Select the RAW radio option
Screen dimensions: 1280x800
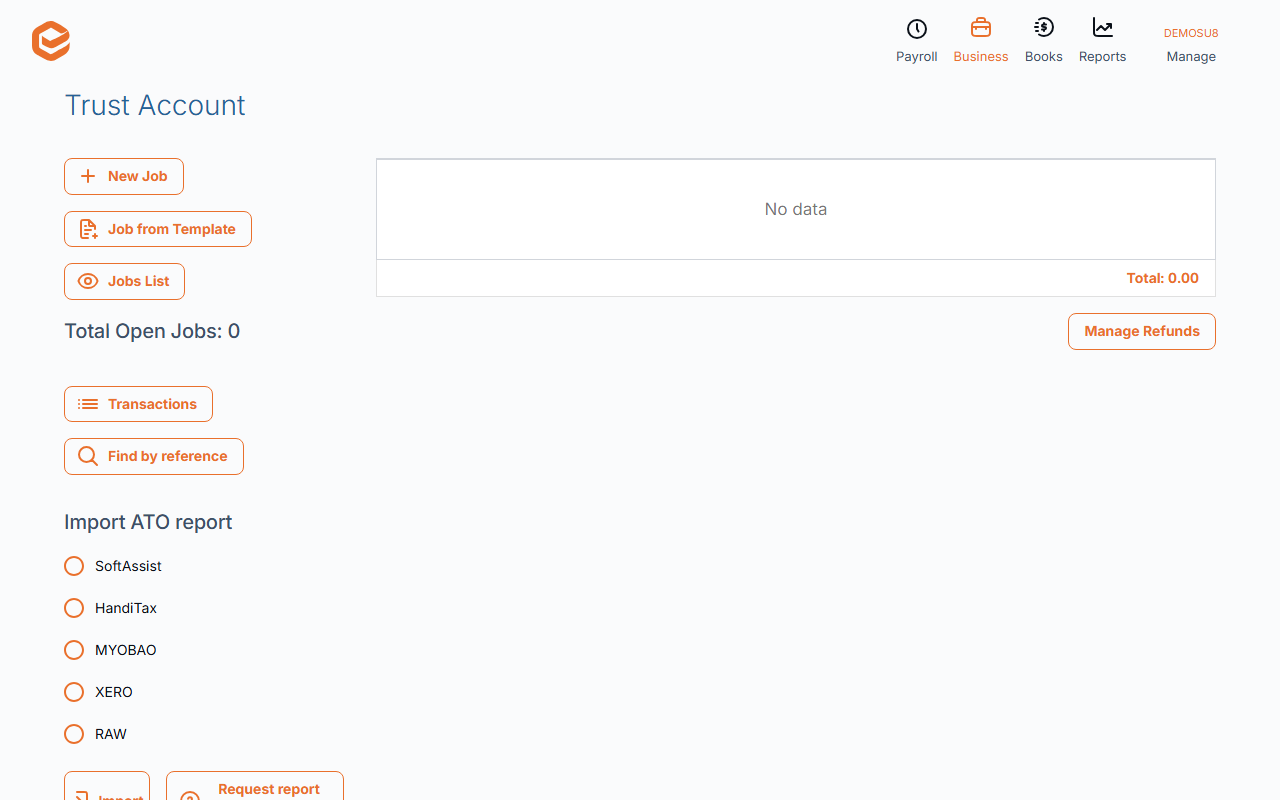coord(74,734)
